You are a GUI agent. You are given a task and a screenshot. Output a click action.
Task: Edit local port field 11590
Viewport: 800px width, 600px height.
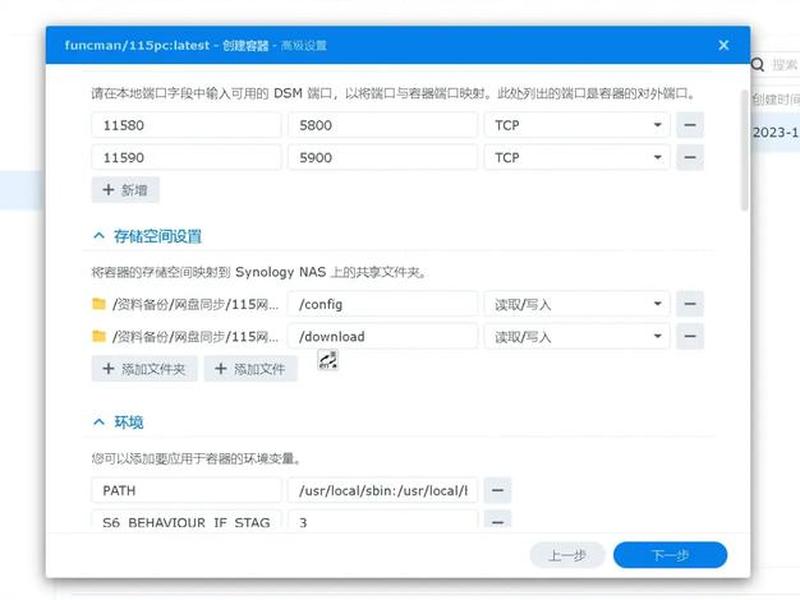[x=186, y=157]
